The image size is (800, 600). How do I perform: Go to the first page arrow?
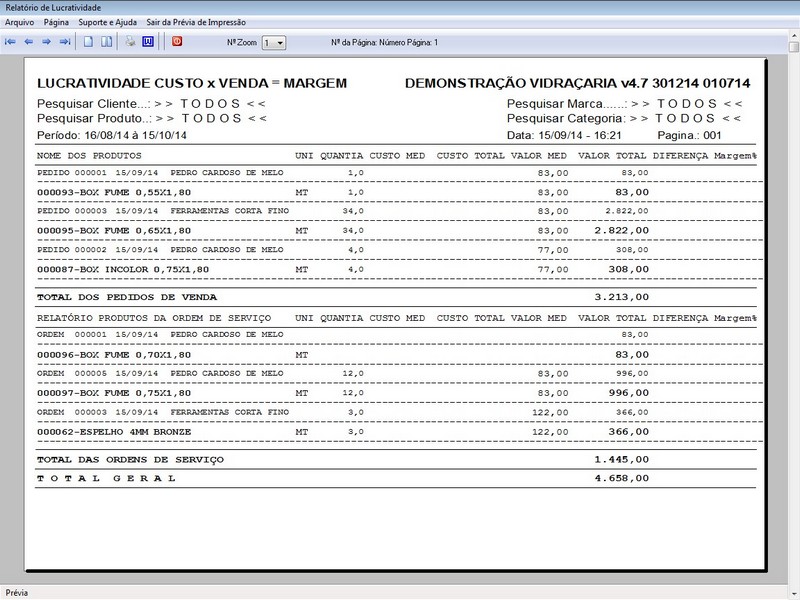click(x=10, y=42)
